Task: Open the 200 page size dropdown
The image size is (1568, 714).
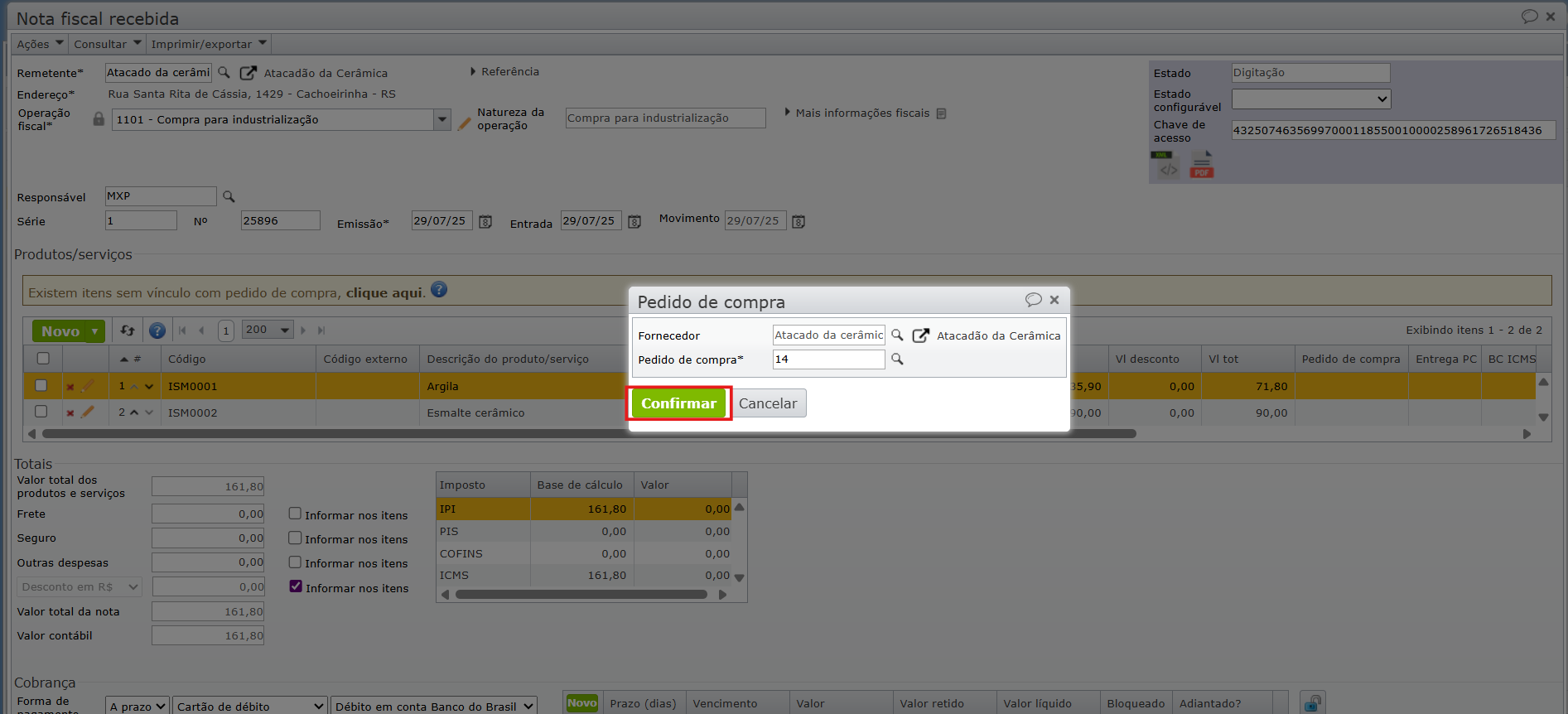Action: tap(268, 330)
